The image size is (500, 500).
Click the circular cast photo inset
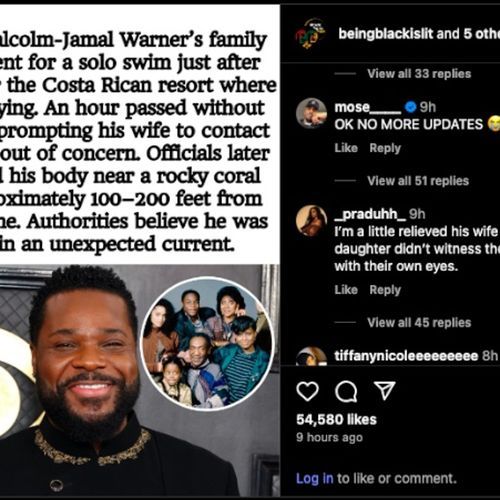207,343
